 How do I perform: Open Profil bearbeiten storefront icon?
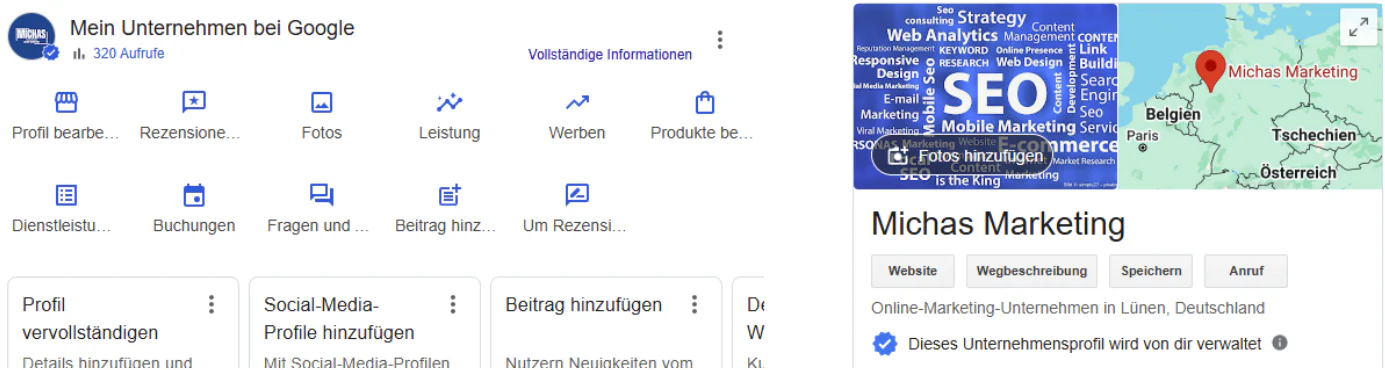[66, 102]
